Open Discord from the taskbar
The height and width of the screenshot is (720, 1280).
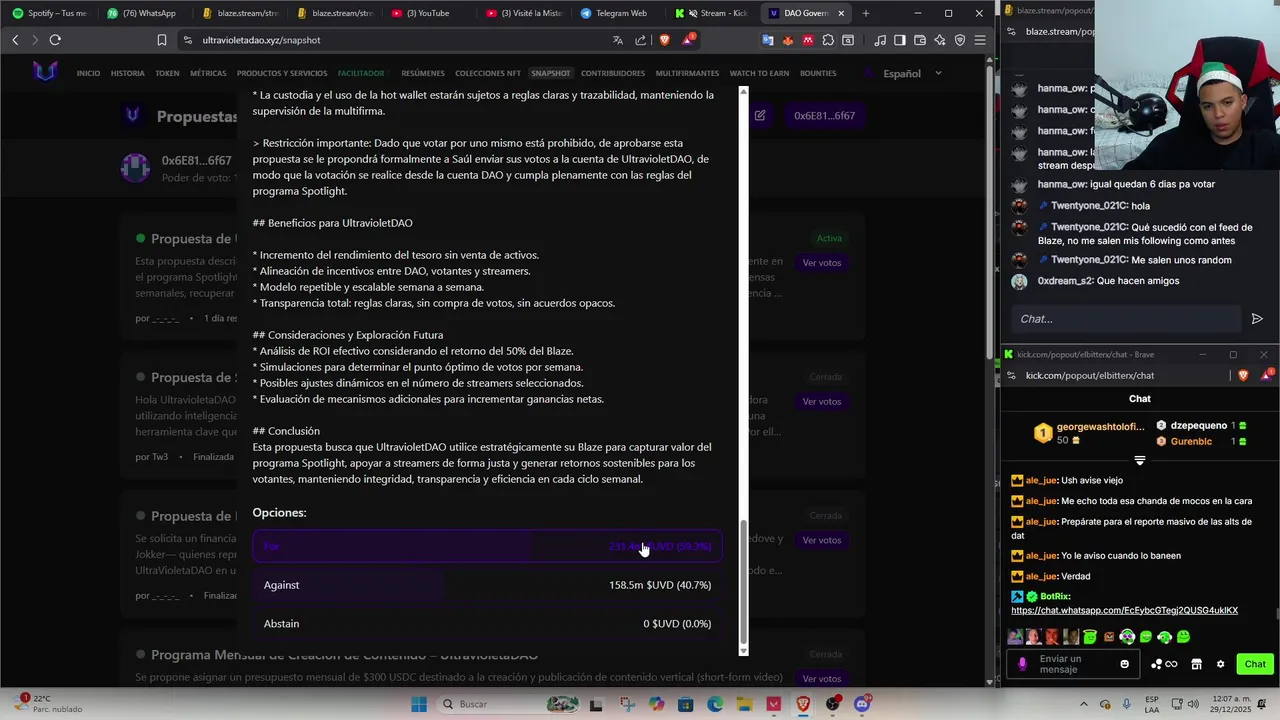pyautogui.click(x=862, y=704)
